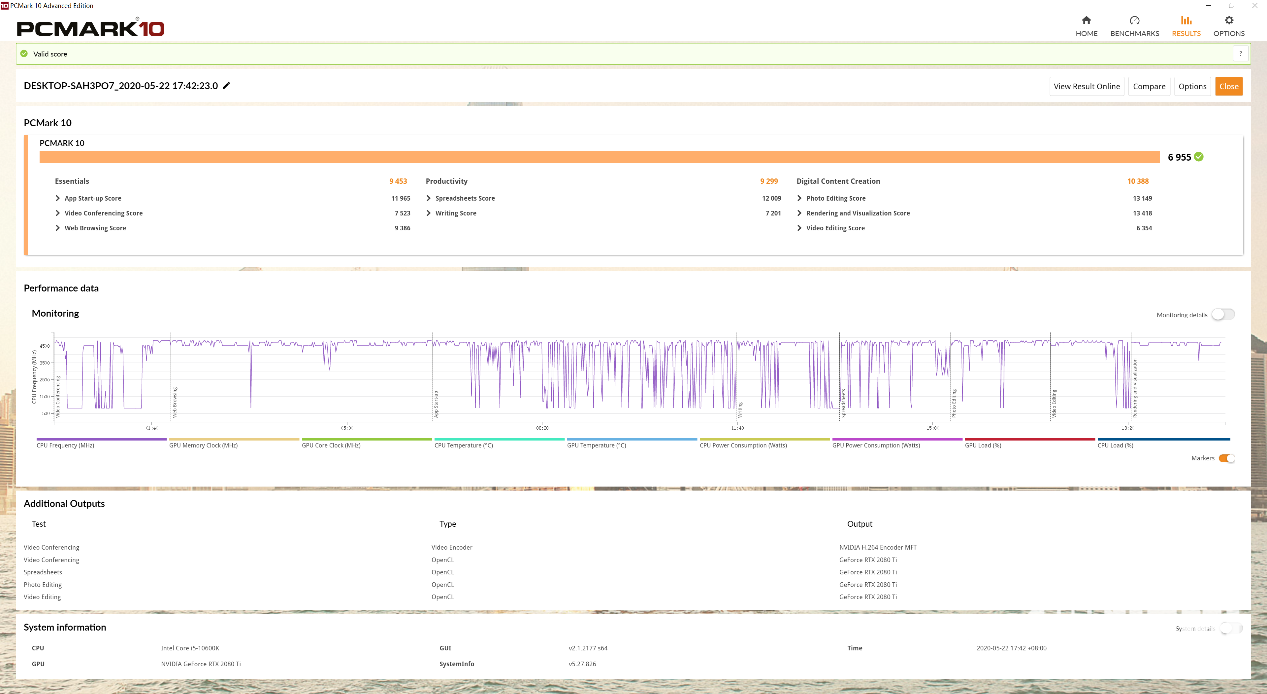Expand Spreadsheets Score details
This screenshot has width=1267, height=694.
pyautogui.click(x=428, y=198)
